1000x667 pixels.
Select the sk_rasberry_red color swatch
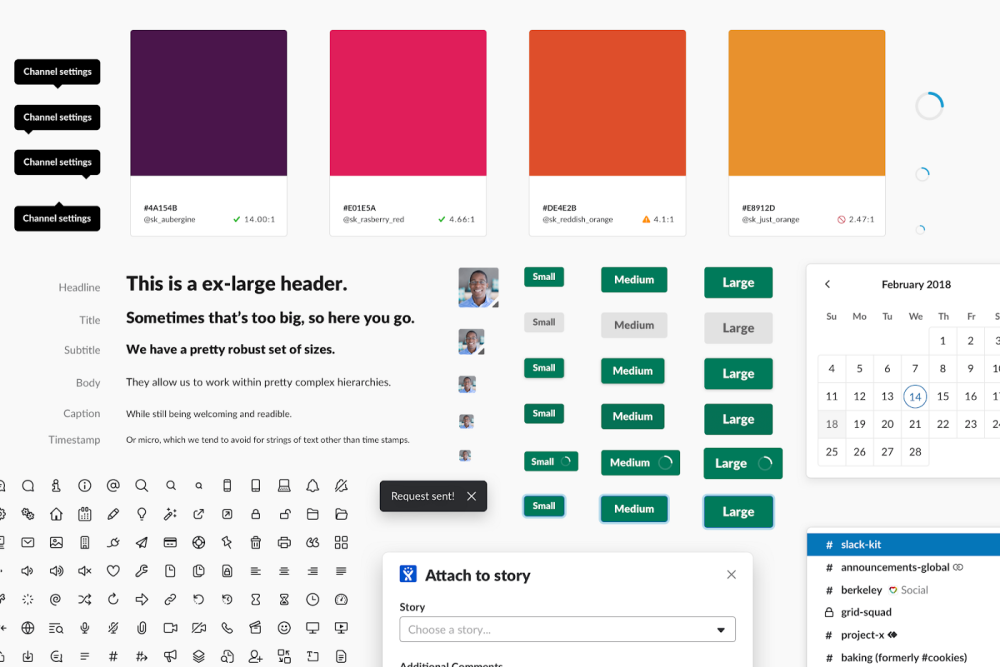408,102
